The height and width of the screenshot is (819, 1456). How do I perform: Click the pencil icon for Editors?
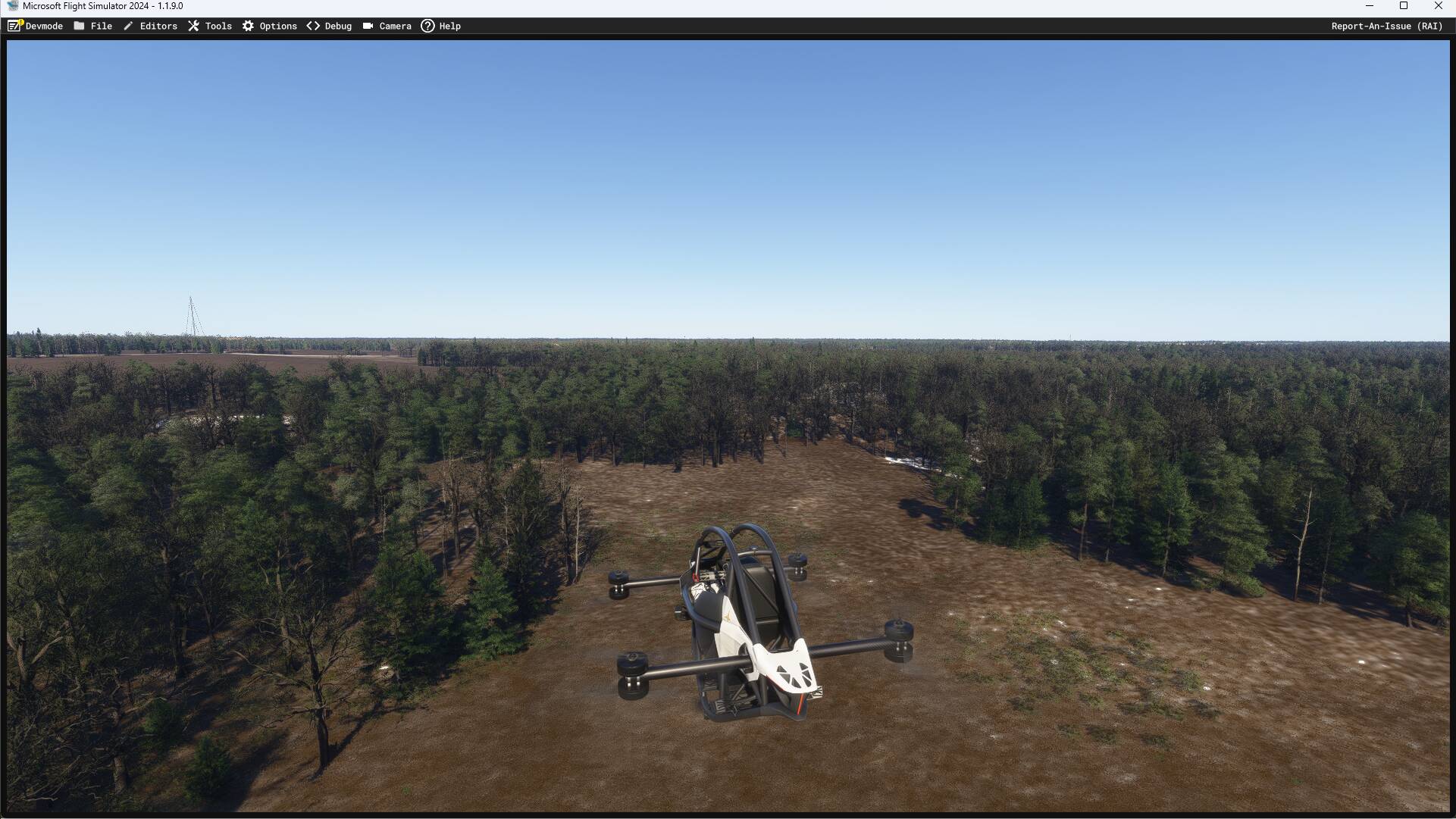click(128, 26)
